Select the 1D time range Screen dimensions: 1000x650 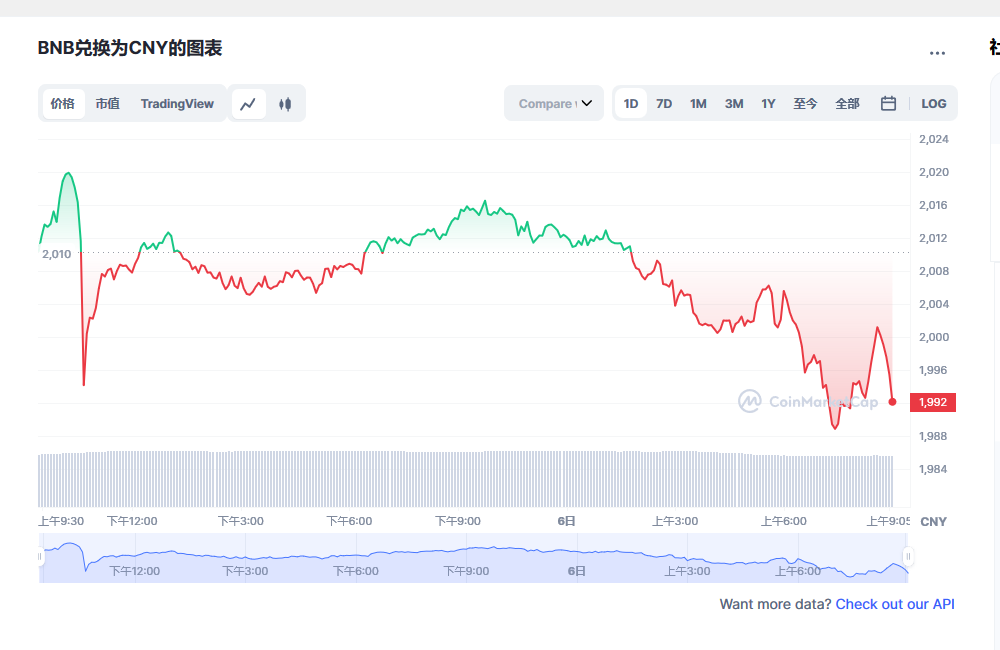tap(631, 104)
